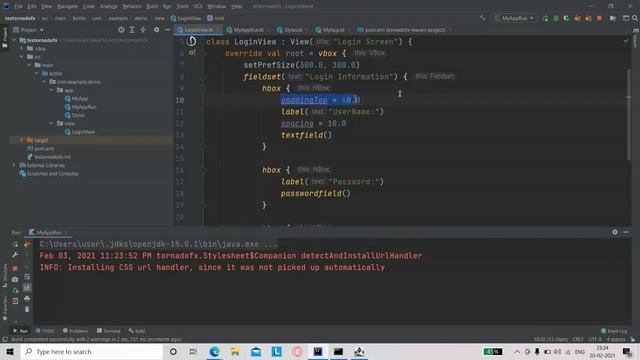Start debugging with the green bug icon
This screenshot has width=640, height=360.
click(556, 18)
